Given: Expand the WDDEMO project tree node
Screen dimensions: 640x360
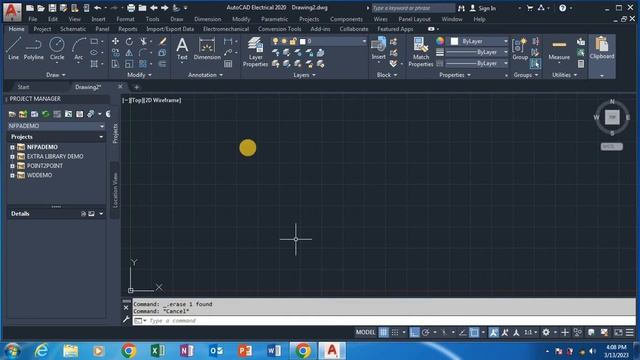Looking at the screenshot, I should click(12, 176).
